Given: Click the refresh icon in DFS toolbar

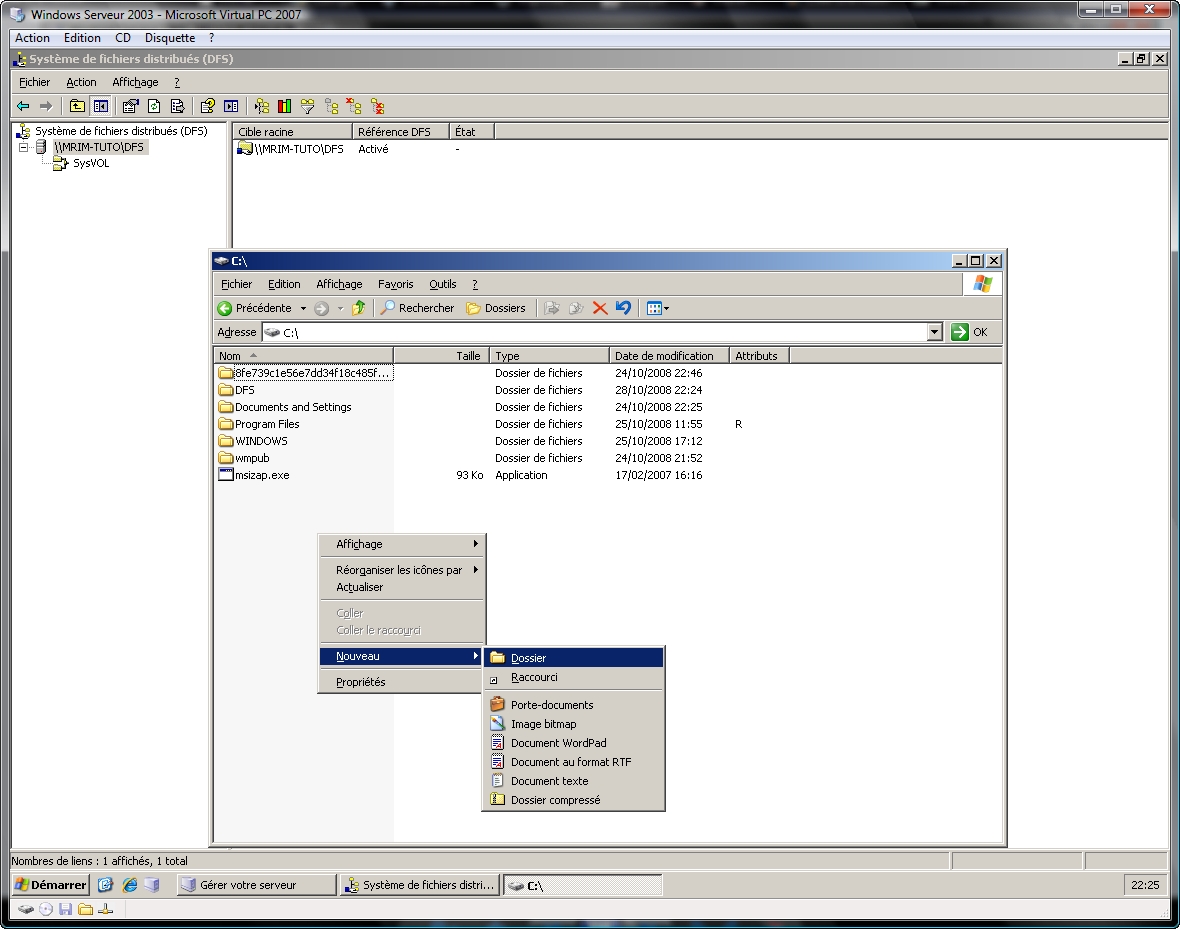Looking at the screenshot, I should [154, 106].
